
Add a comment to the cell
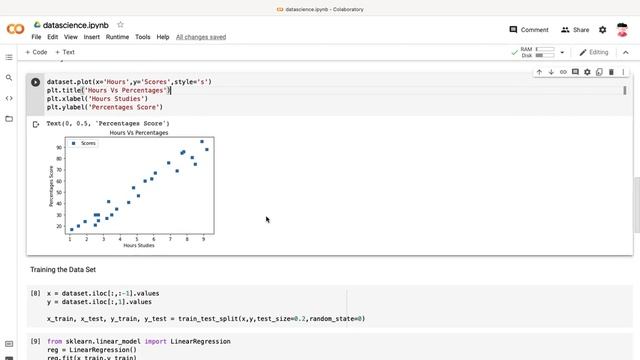coord(575,72)
